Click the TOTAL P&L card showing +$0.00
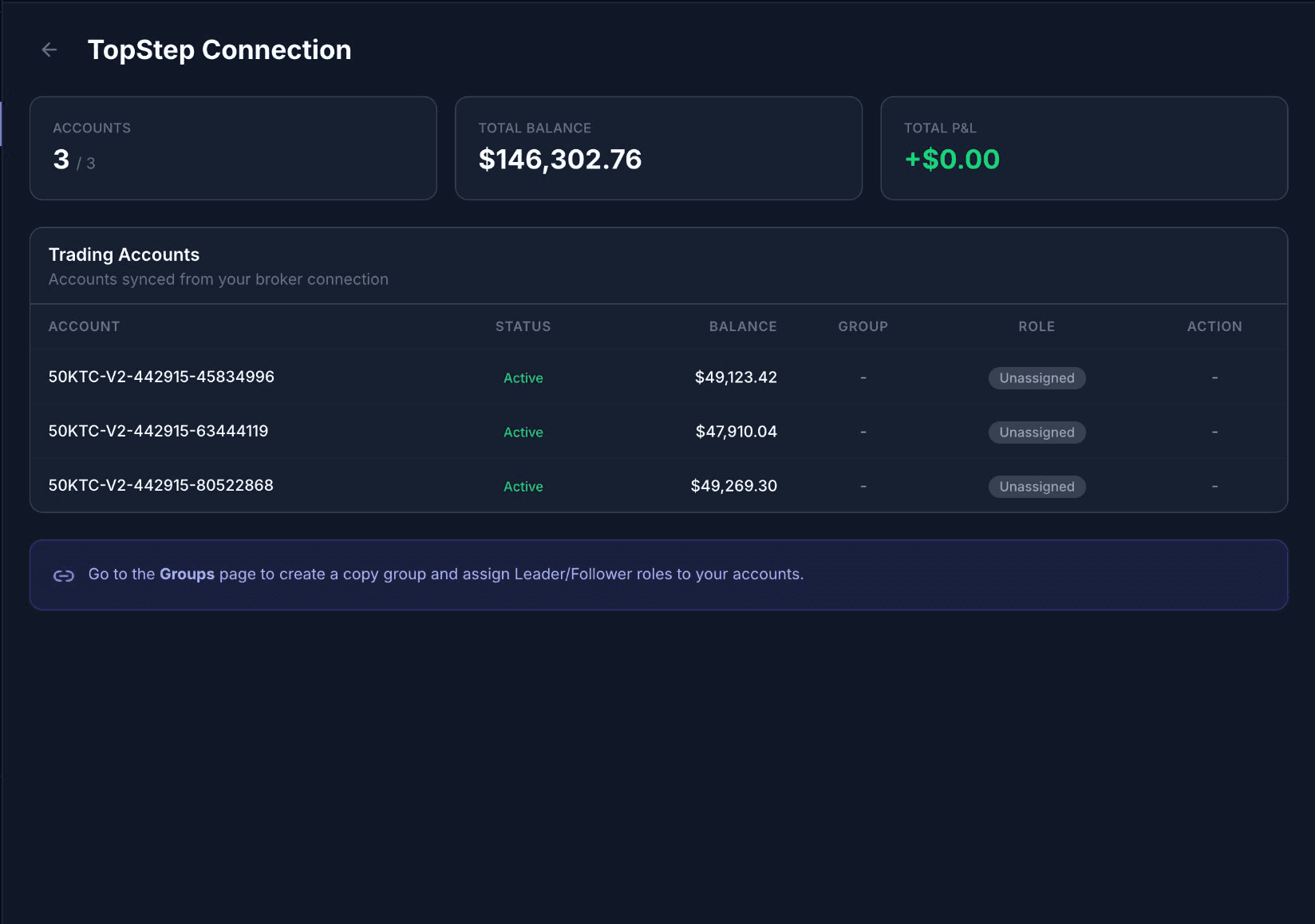 point(1084,148)
